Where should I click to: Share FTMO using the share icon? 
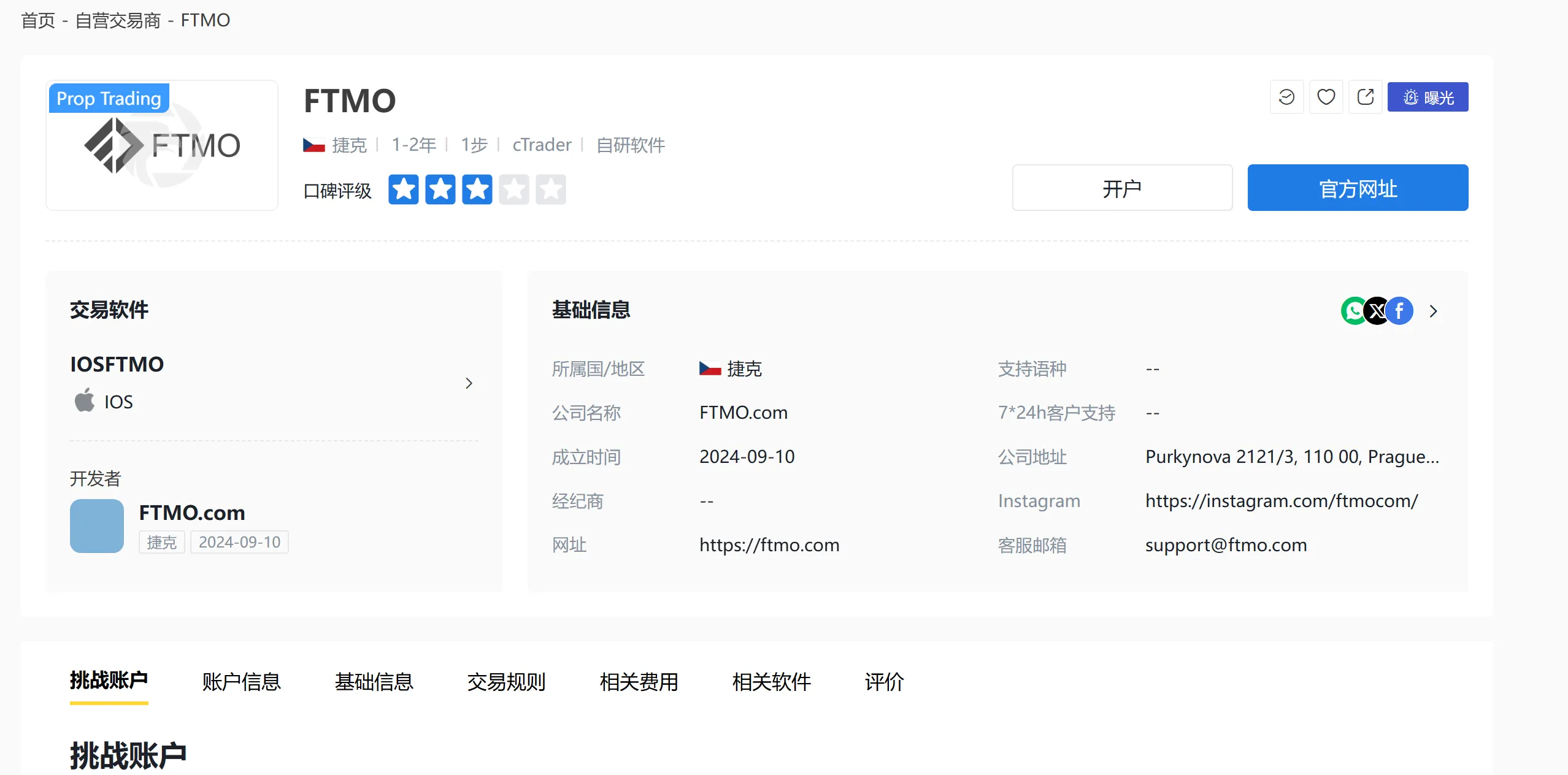click(1365, 97)
